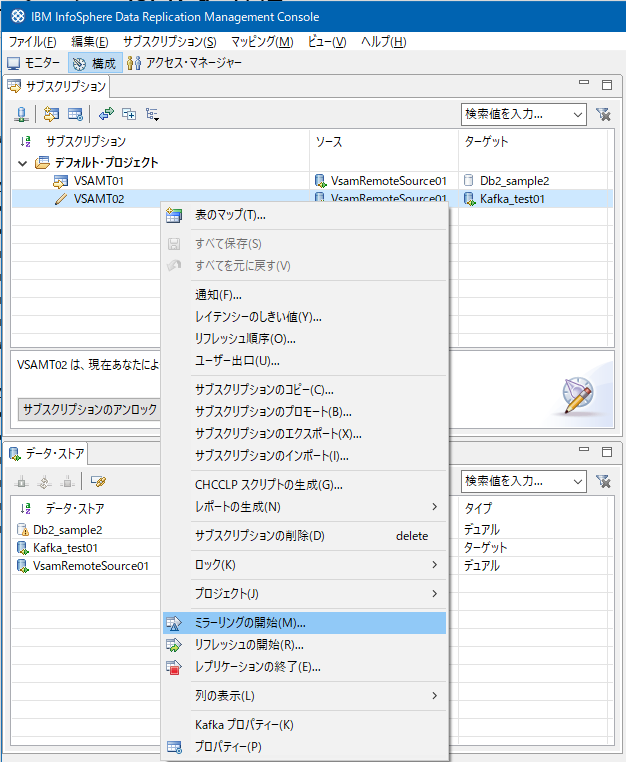Maximize the サブスクリプション panel

pos(607,85)
